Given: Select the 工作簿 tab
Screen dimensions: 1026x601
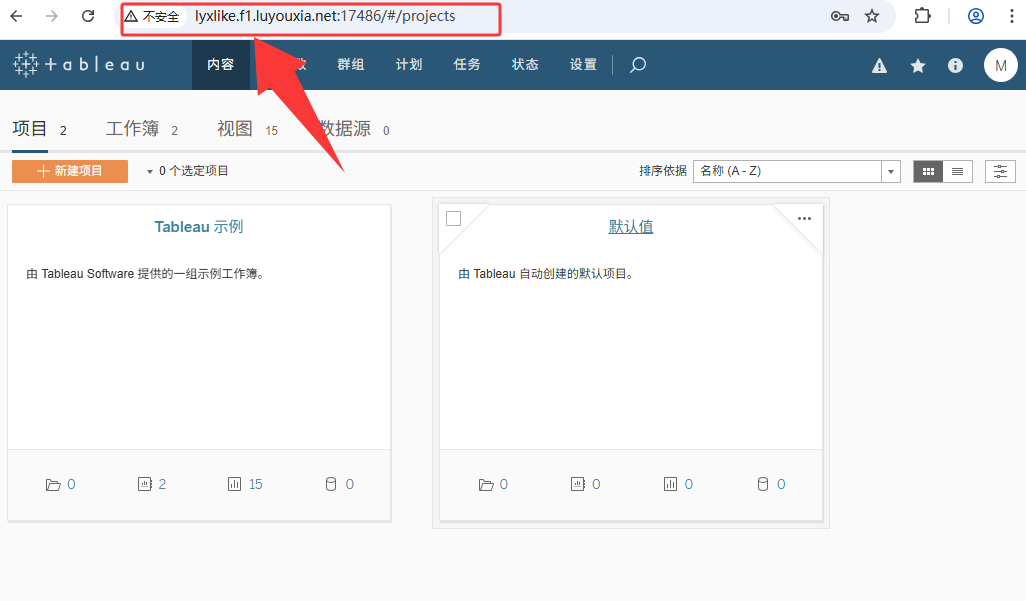Looking at the screenshot, I should (x=142, y=129).
